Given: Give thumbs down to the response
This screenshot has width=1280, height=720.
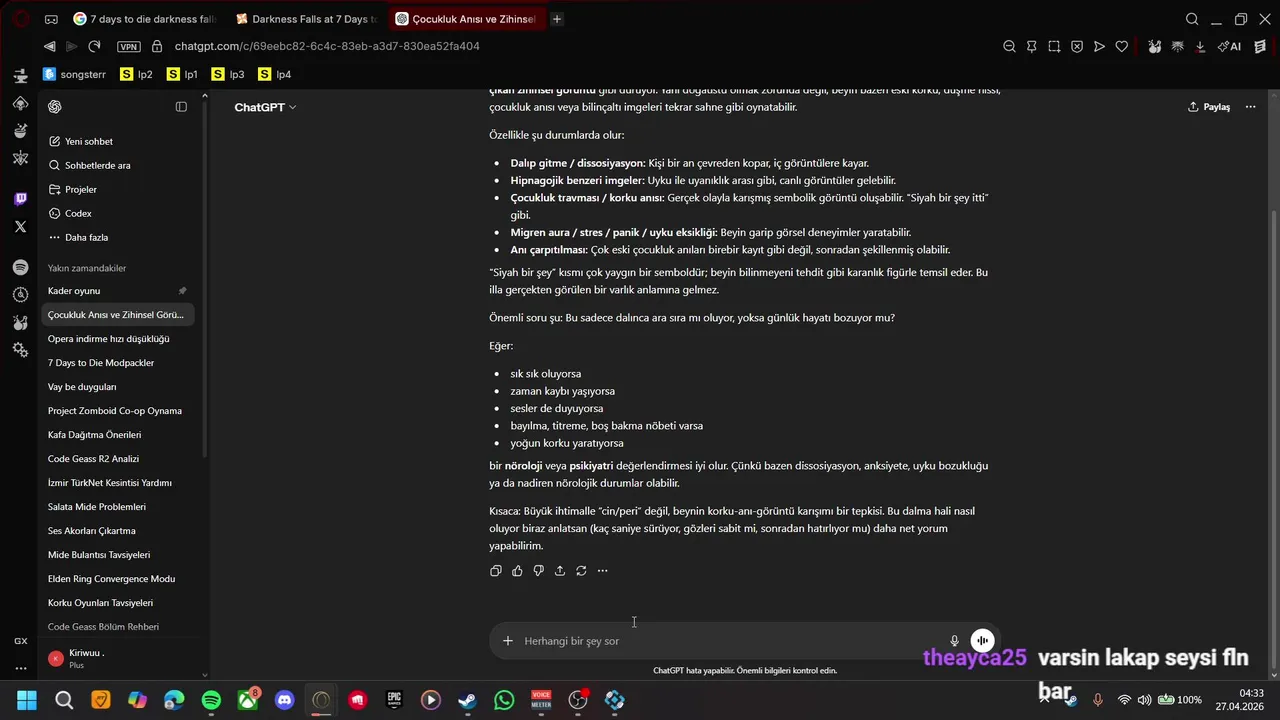Looking at the screenshot, I should pyautogui.click(x=538, y=571).
